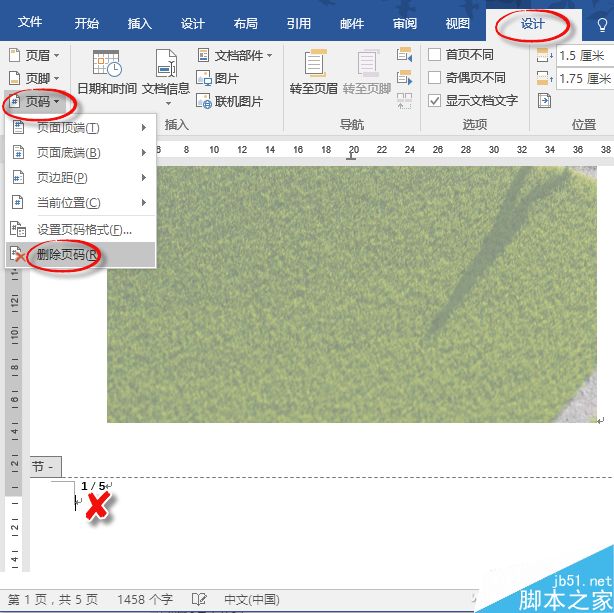Expand 页边距(P) submenu
This screenshot has width=614, height=613.
click(81, 178)
